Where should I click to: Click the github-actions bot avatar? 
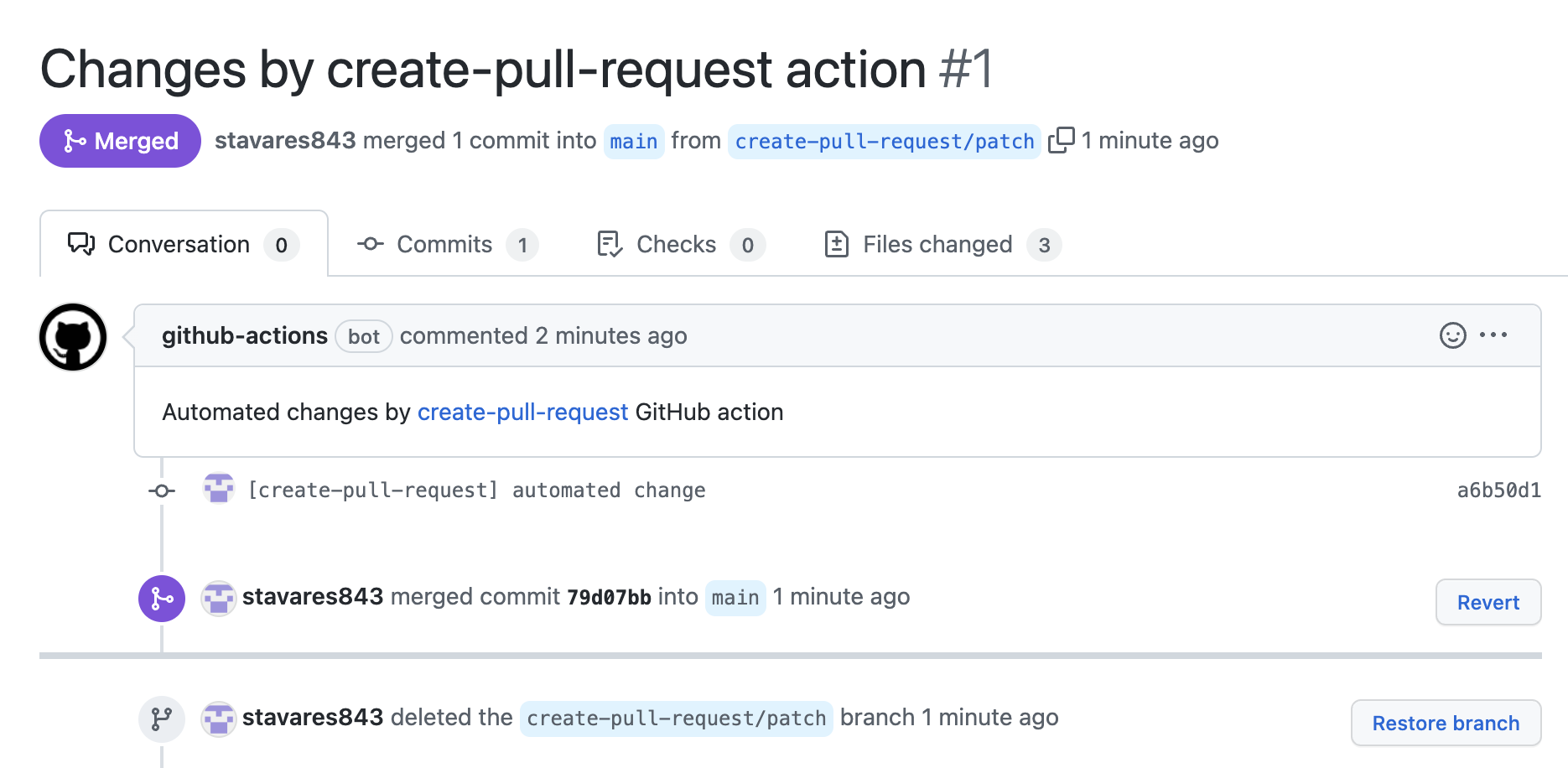coord(72,336)
